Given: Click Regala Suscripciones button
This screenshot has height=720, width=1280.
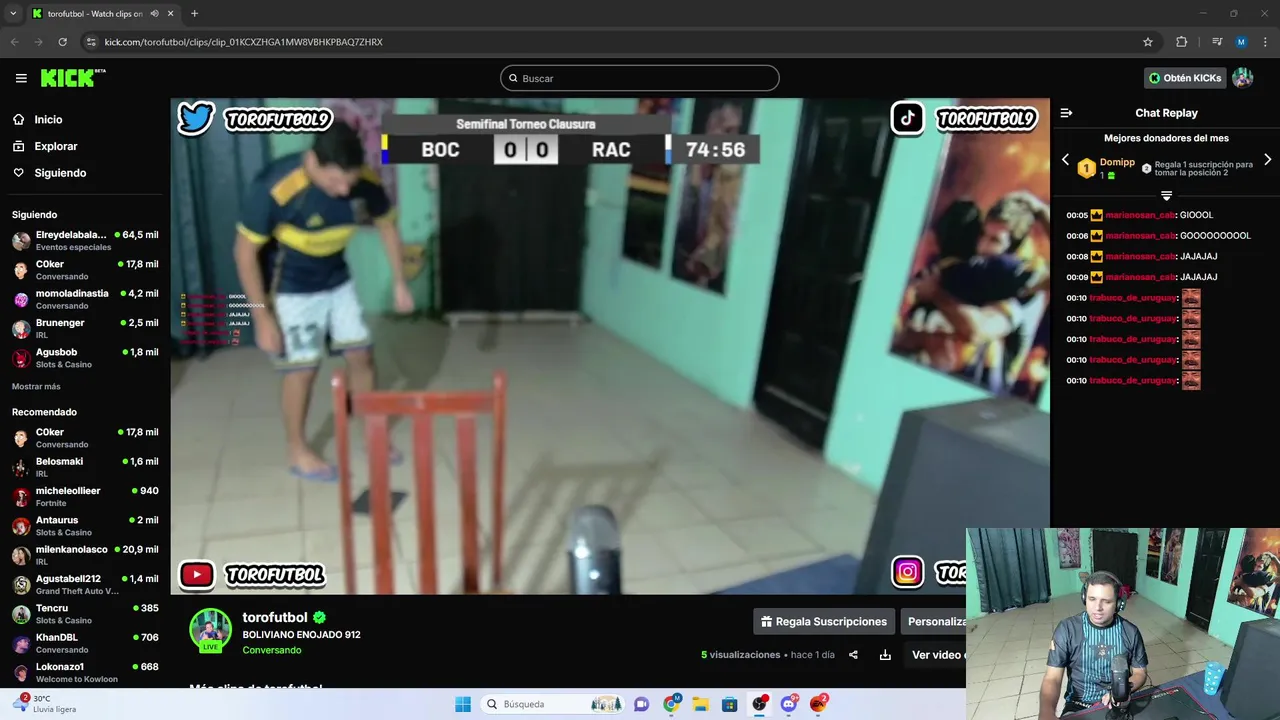Looking at the screenshot, I should (823, 621).
